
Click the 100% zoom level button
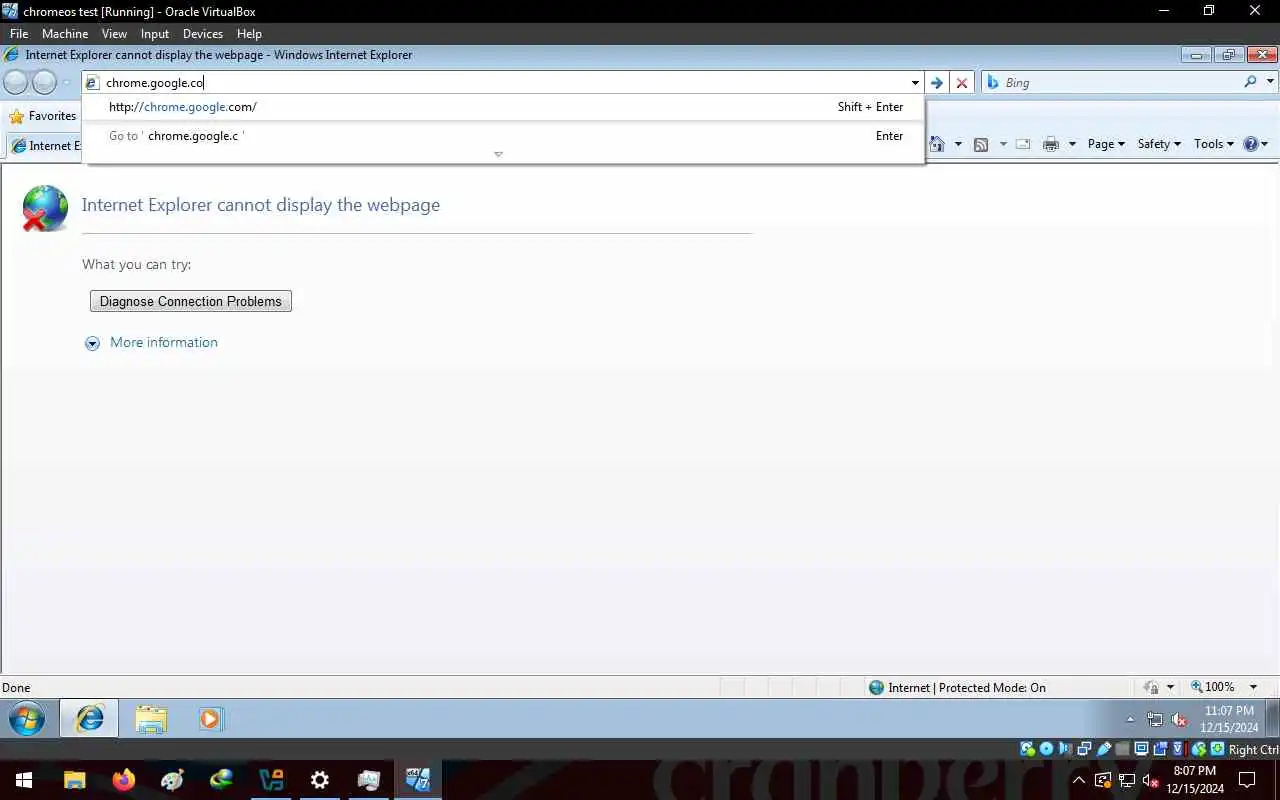pyautogui.click(x=1212, y=687)
